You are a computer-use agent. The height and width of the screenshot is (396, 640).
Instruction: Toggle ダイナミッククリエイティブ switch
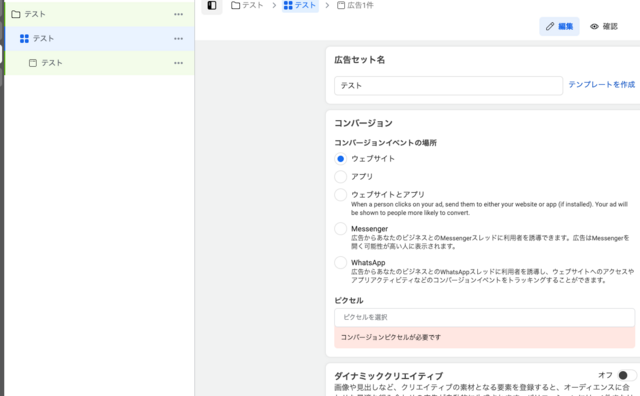627,375
